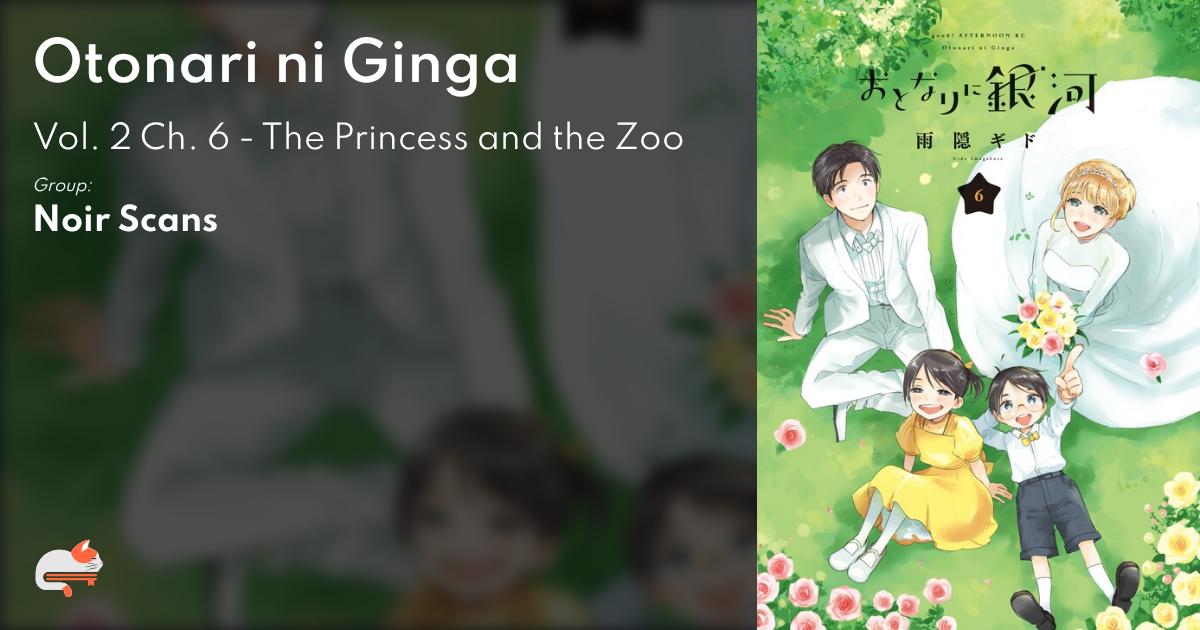Viewport: 1200px width, 630px height.
Task: Open the Noir Scans group link
Action: click(x=126, y=220)
